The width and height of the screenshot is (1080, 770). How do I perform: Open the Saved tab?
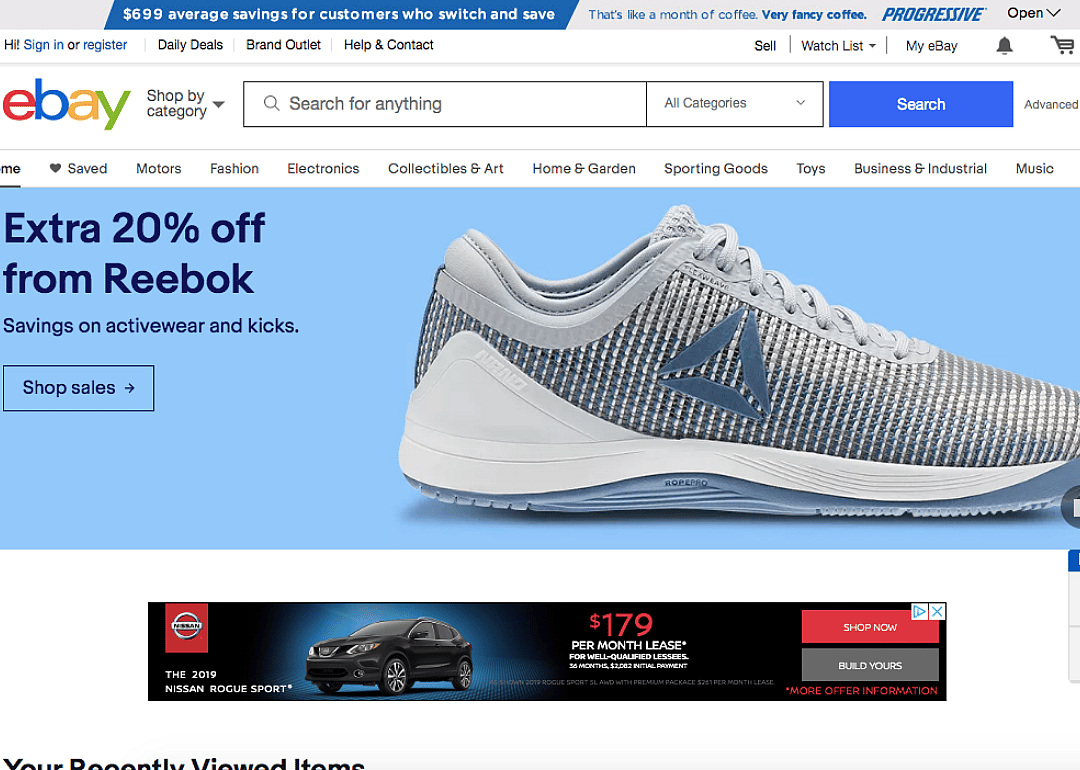[79, 168]
